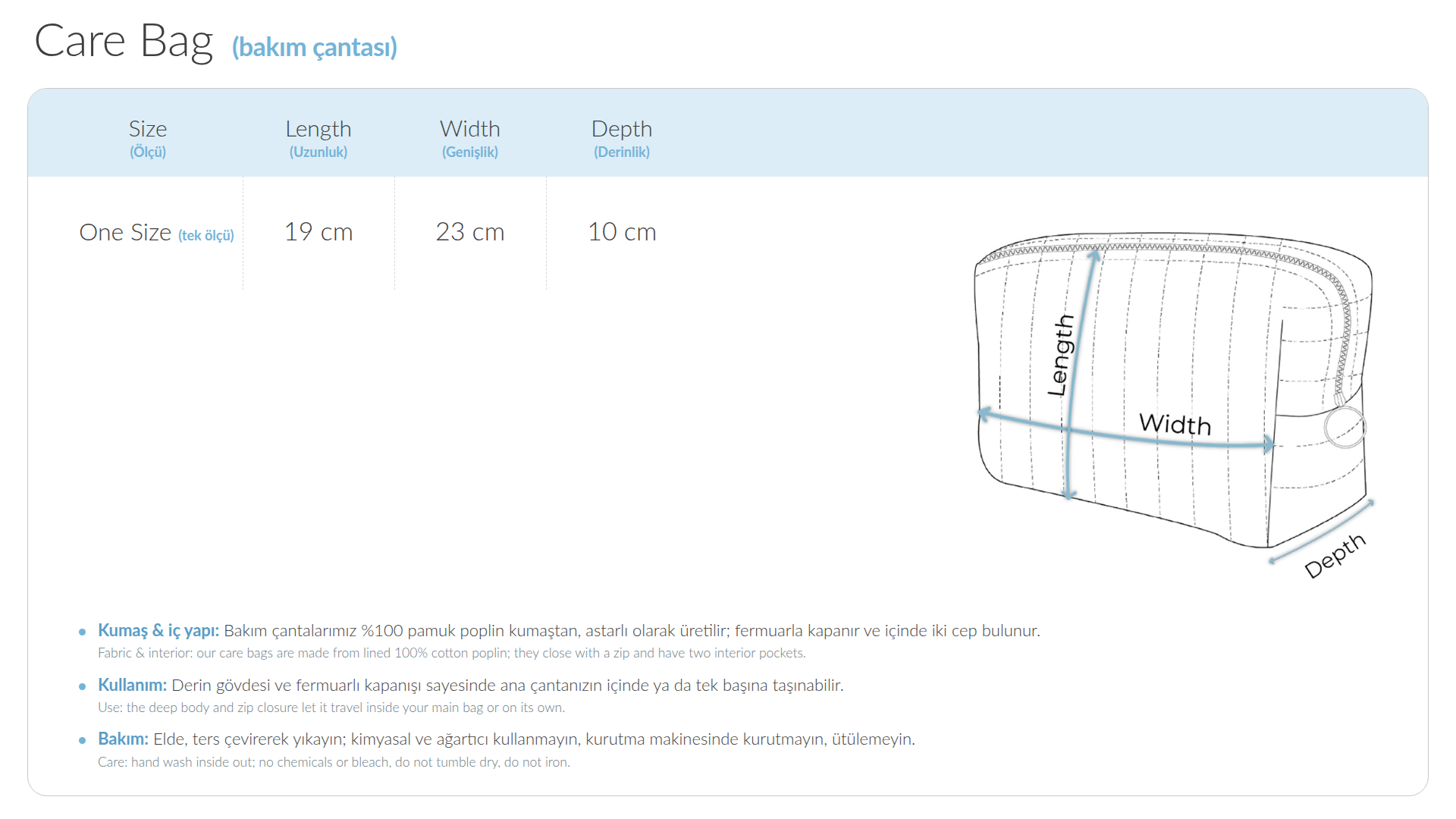Click the '10 cm' depth value

pyautogui.click(x=622, y=232)
